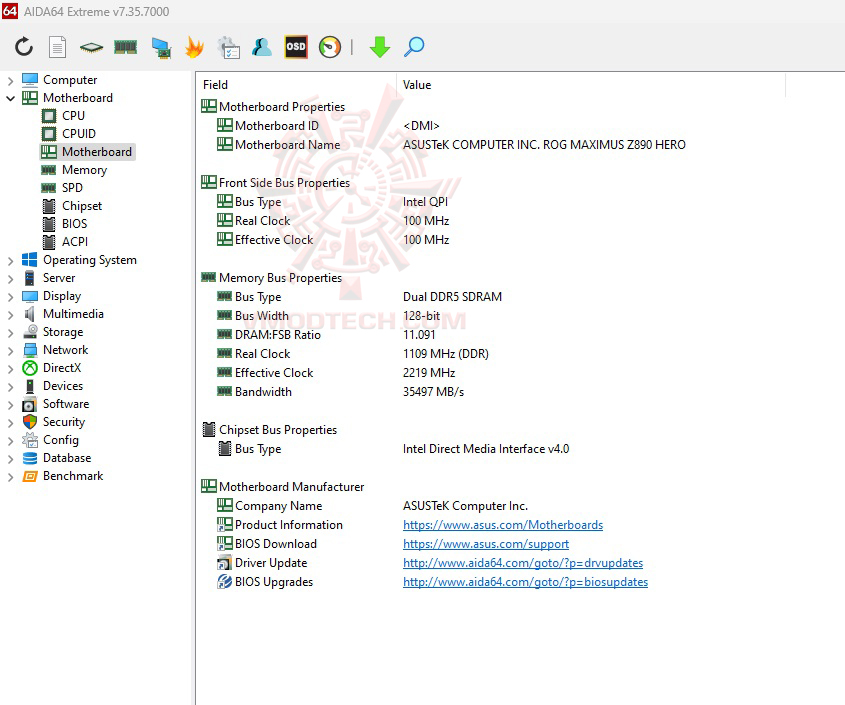Screen dimensions: 845x705
Task: Select the Bandwidth row
Action: 340,392
